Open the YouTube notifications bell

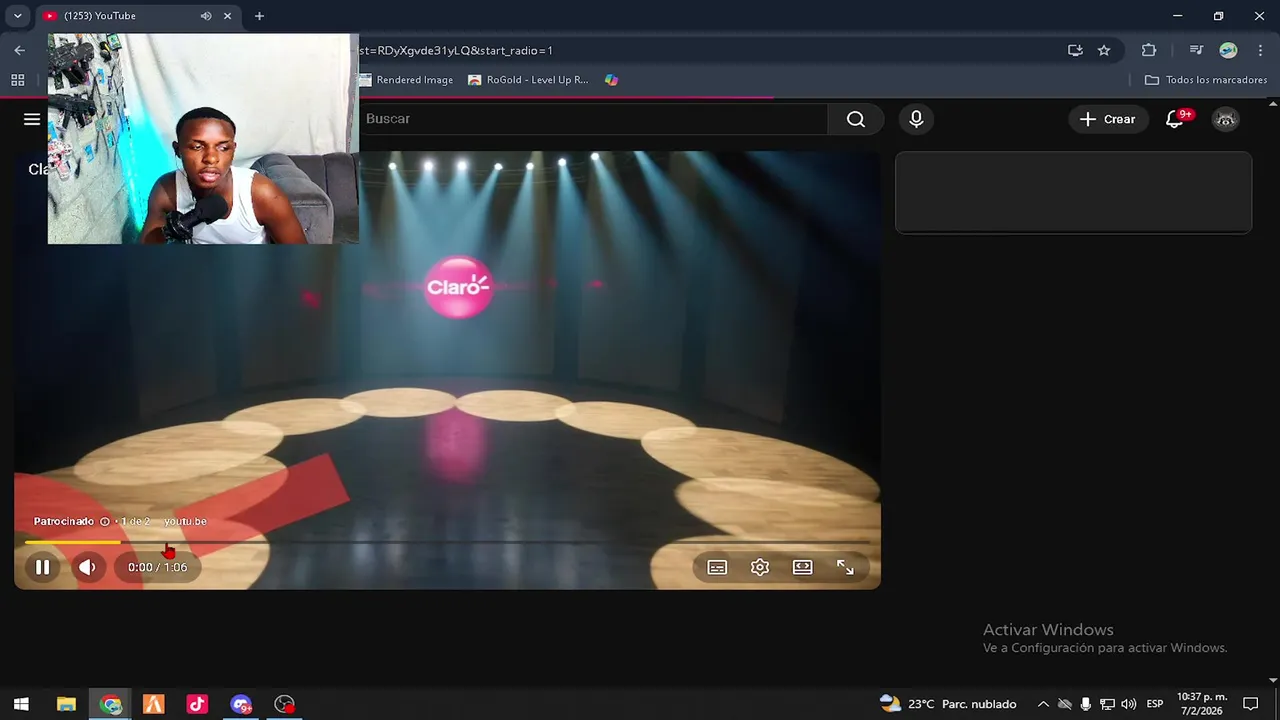(1175, 119)
